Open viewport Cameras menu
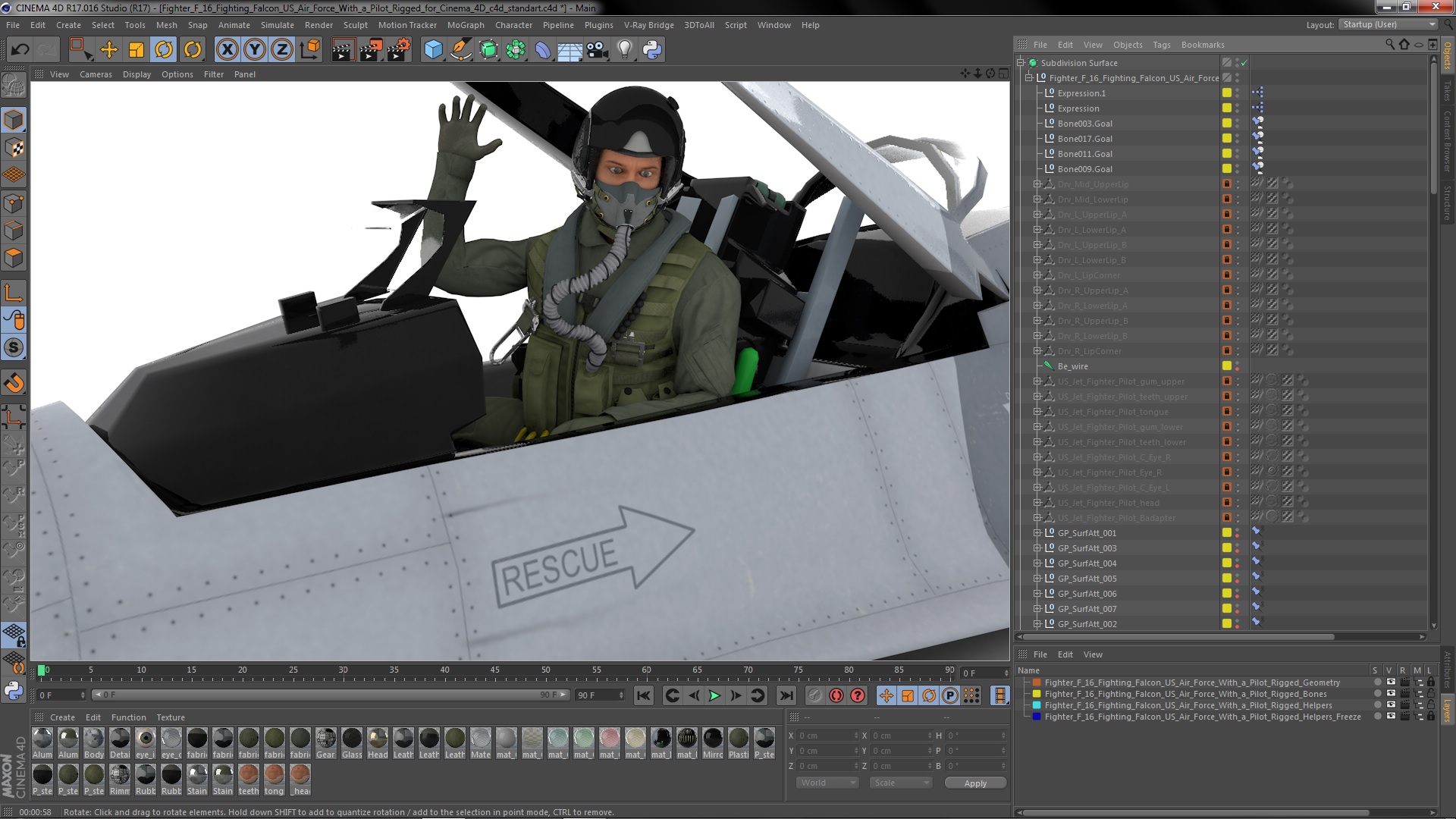The width and height of the screenshot is (1456, 819). pos(96,74)
